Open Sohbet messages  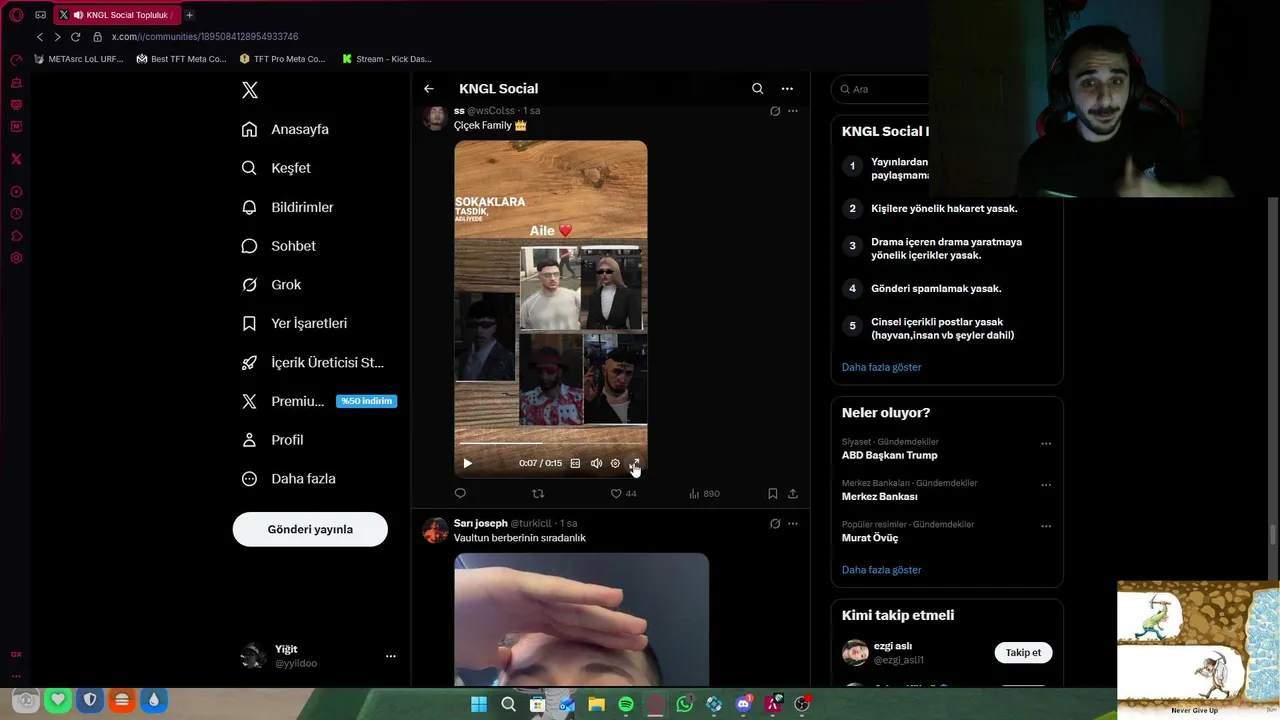279,246
